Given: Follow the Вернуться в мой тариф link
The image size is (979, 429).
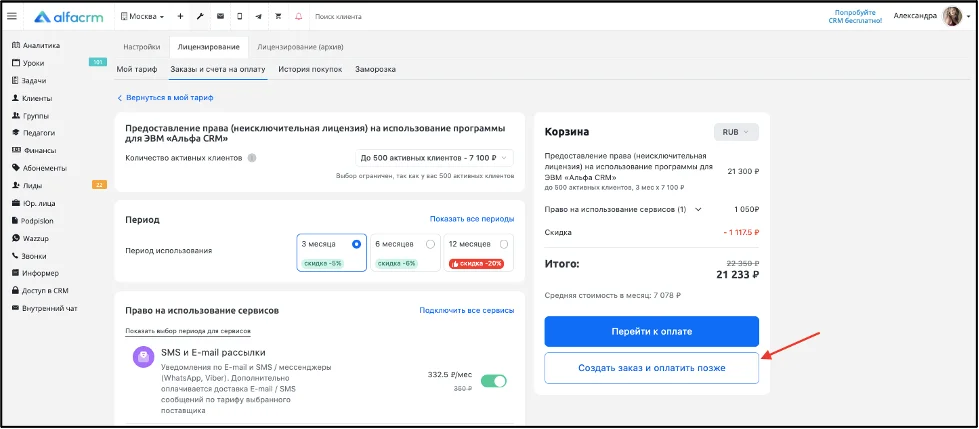Looking at the screenshot, I should (165, 98).
